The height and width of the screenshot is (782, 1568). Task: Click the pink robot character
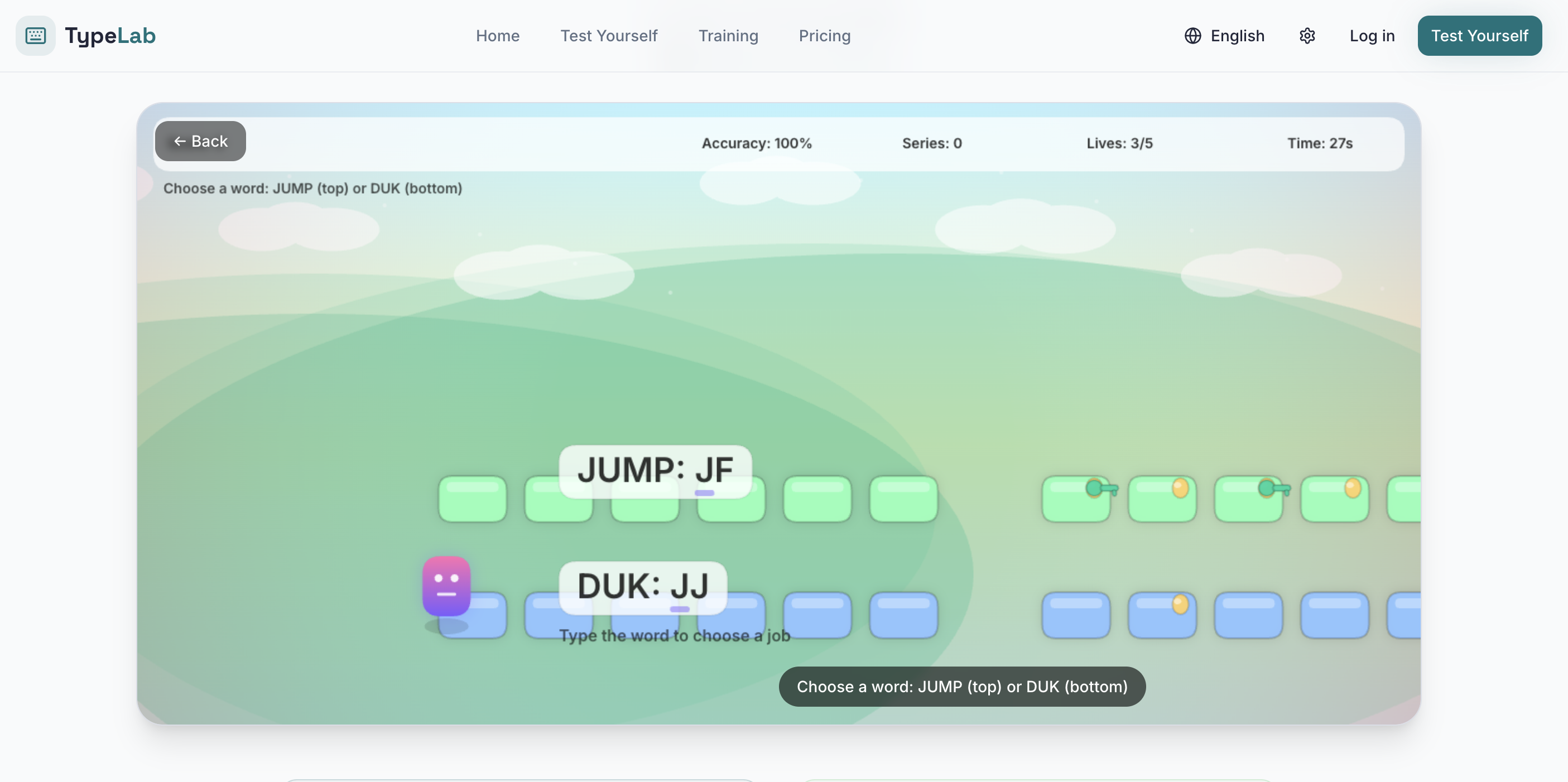coord(446,586)
